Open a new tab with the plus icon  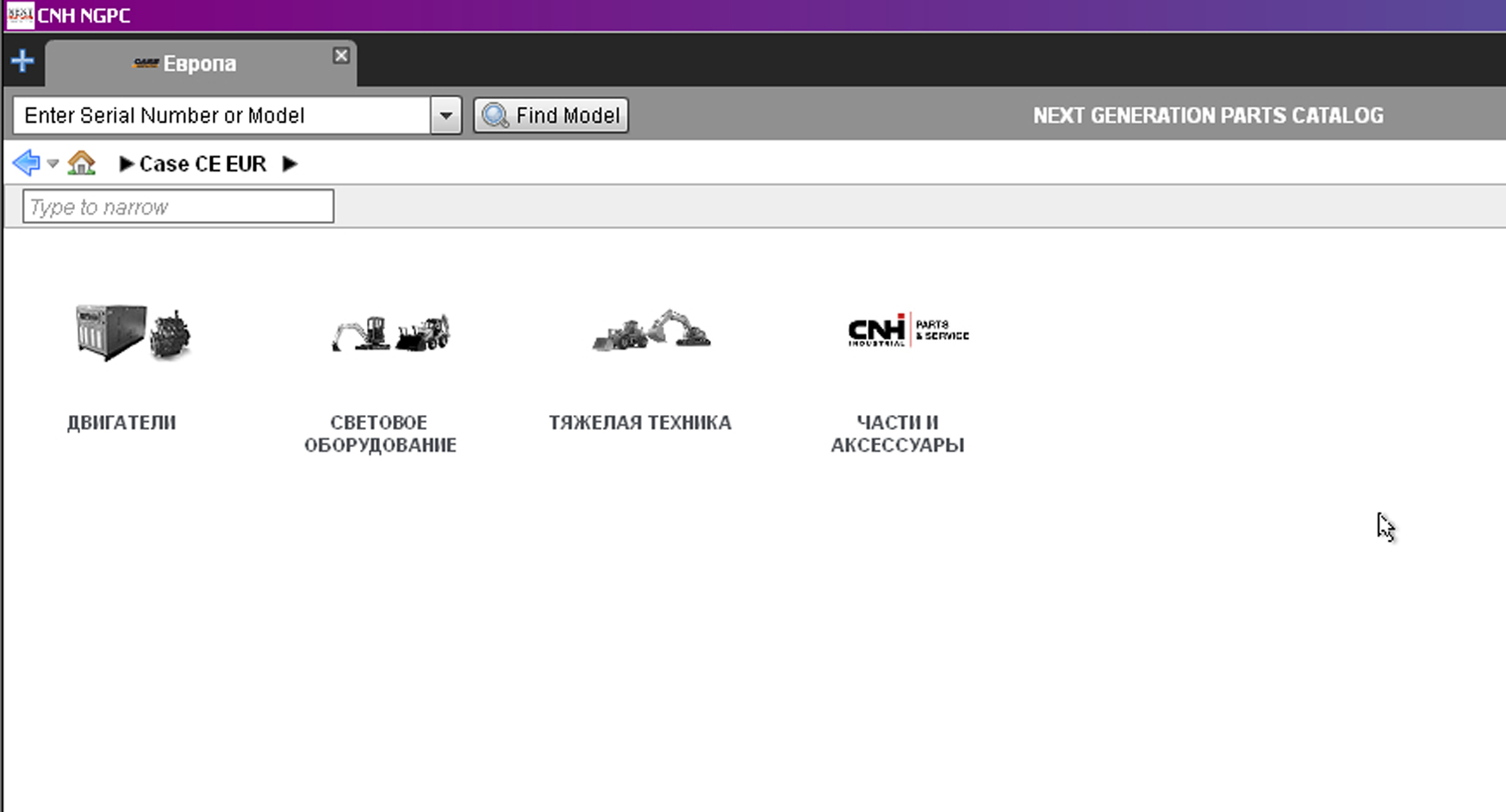pos(22,61)
